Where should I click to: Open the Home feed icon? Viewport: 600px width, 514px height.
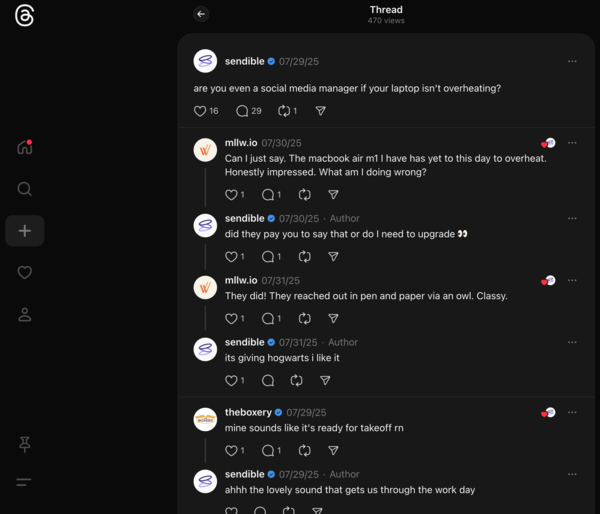click(25, 148)
